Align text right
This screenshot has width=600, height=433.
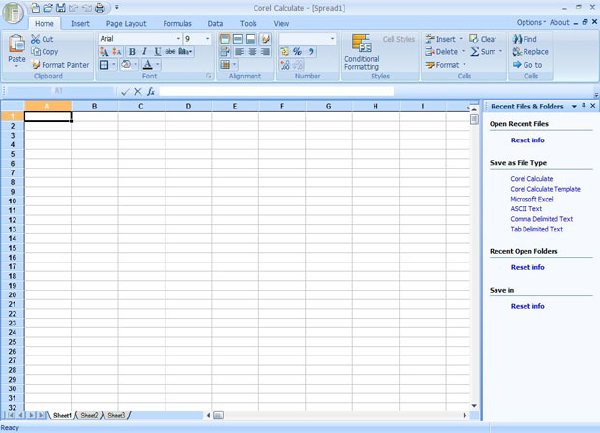tap(265, 52)
